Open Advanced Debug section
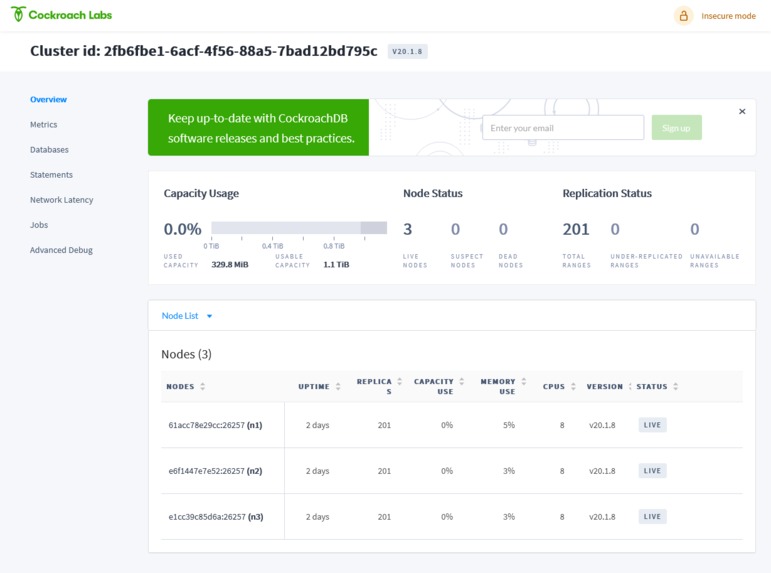Screen dimensions: 771x573 (61, 250)
